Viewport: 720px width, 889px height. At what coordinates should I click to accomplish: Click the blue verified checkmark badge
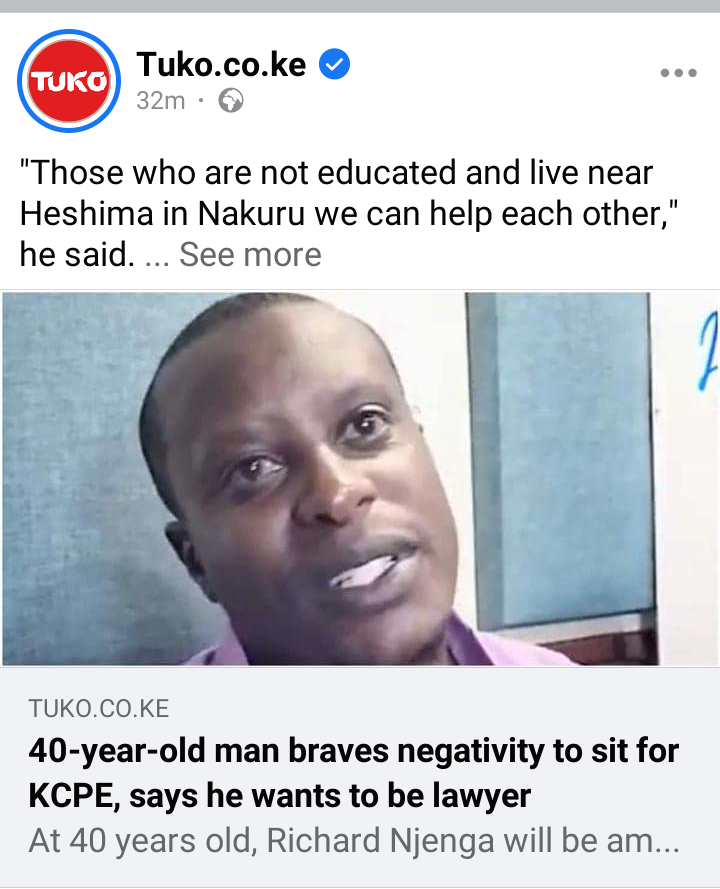coord(334,64)
